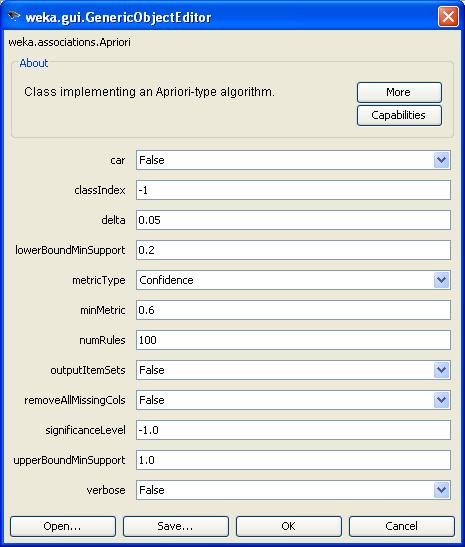Select the numRules field showing 100

(x=293, y=340)
